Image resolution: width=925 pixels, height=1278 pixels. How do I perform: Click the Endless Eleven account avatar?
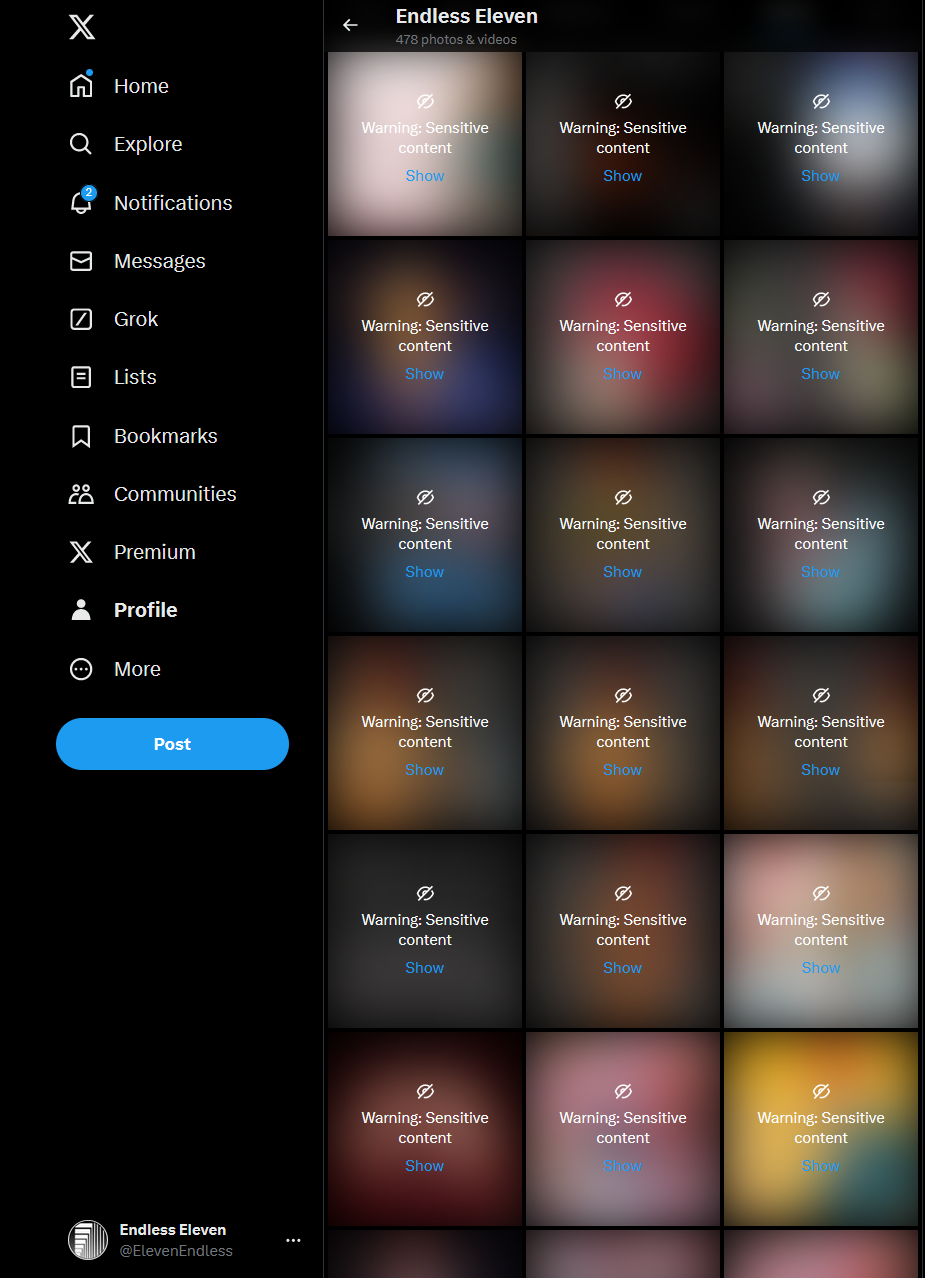click(x=88, y=1240)
